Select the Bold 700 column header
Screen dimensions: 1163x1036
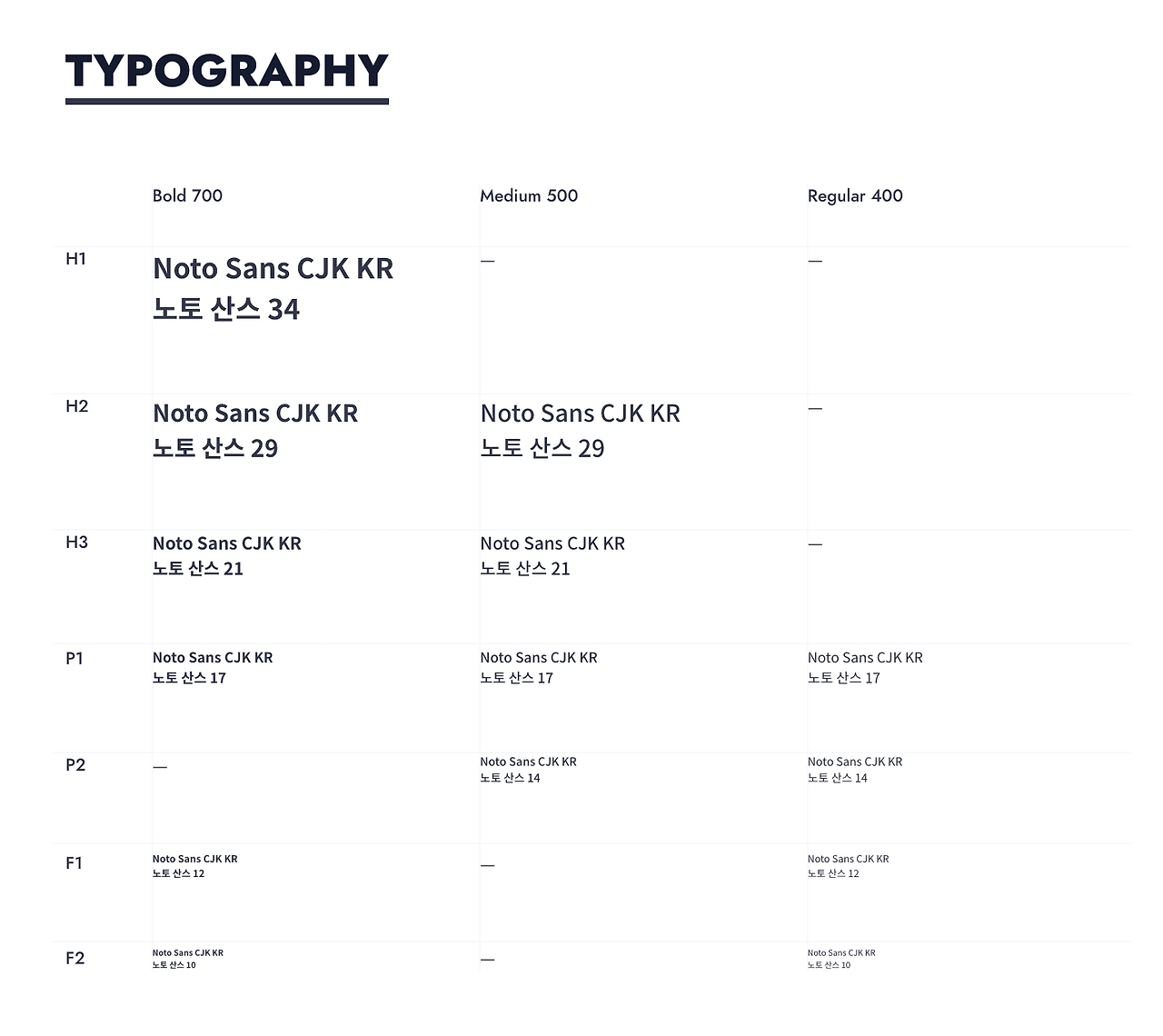point(187,195)
